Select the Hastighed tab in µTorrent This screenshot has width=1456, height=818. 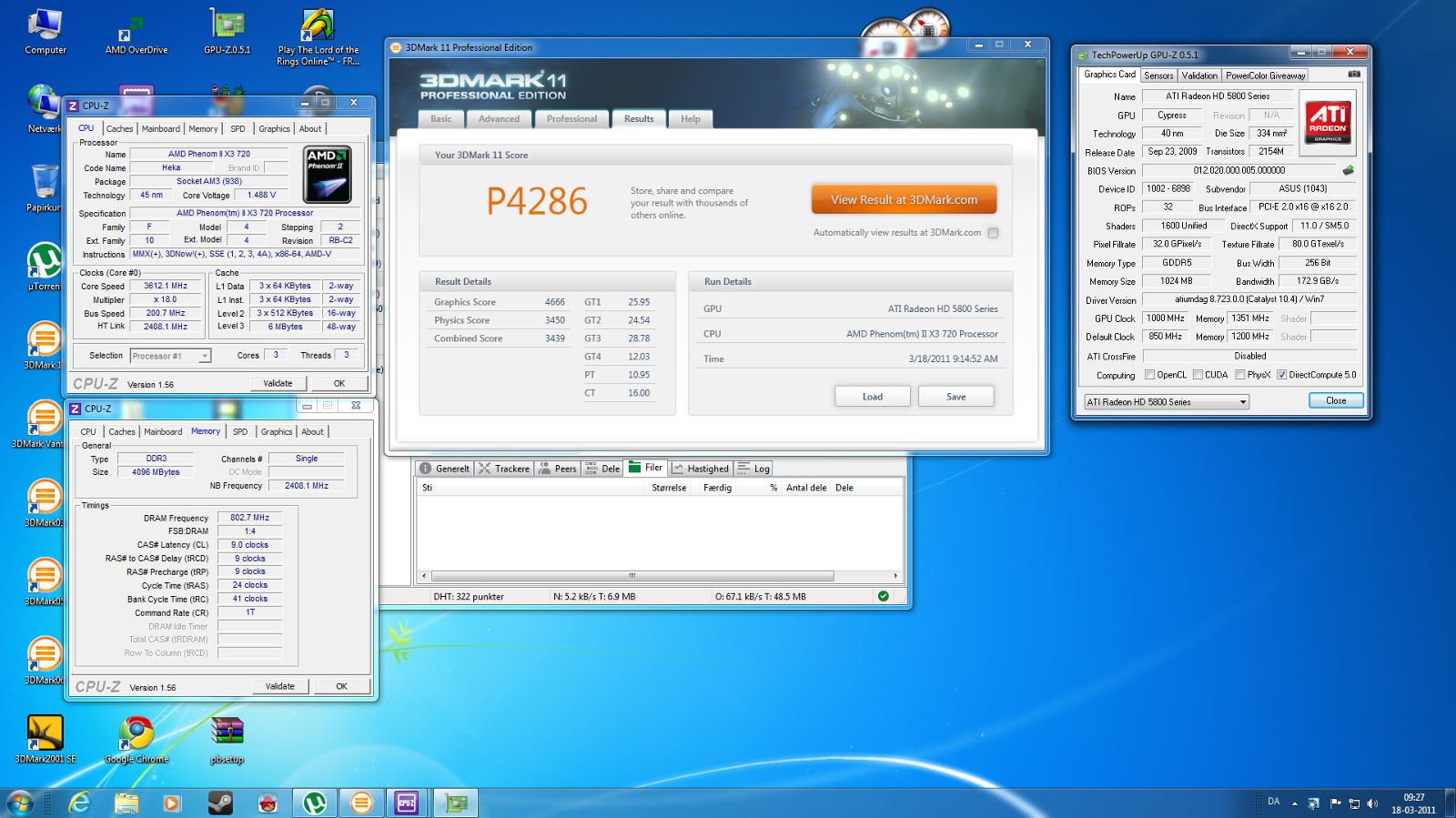(x=700, y=469)
